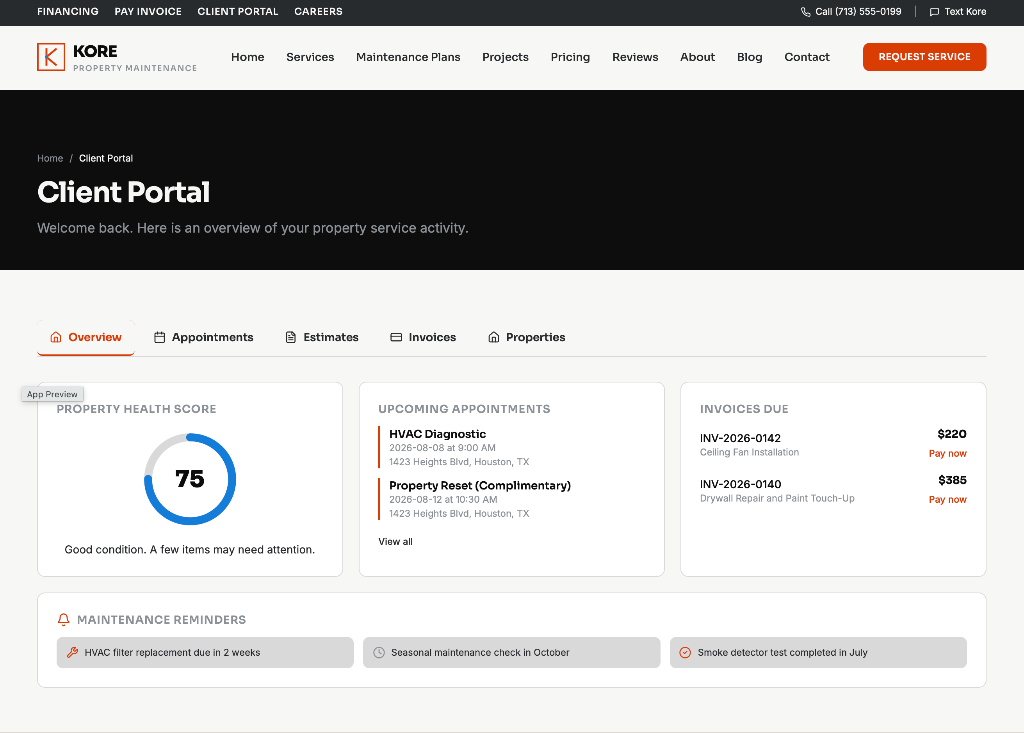Click the calendar icon on Appointments tab
Image resolution: width=1024 pixels, height=733 pixels.
[159, 337]
